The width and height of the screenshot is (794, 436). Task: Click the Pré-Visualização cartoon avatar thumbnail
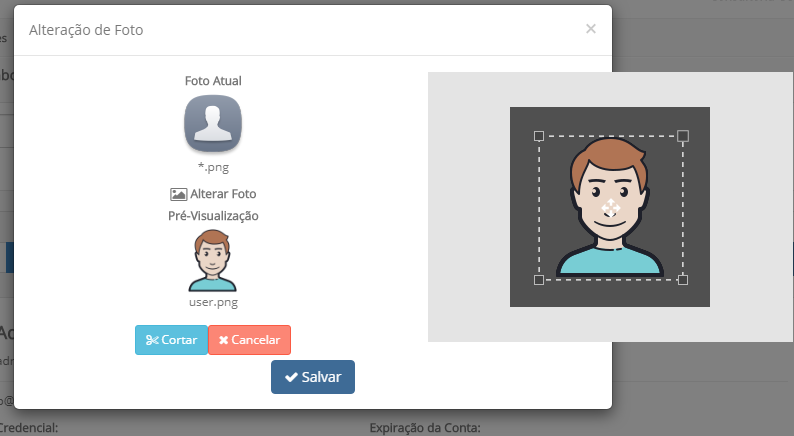coord(213,261)
